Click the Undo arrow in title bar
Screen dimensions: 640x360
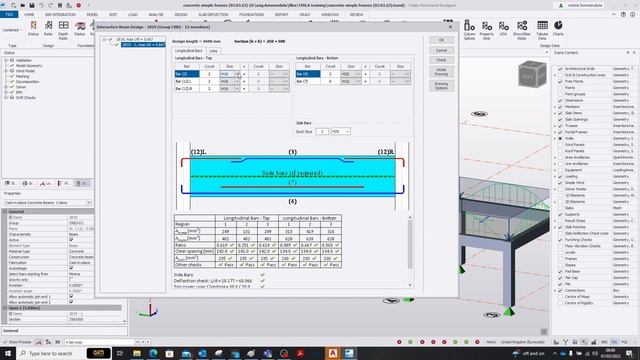coord(41,5)
